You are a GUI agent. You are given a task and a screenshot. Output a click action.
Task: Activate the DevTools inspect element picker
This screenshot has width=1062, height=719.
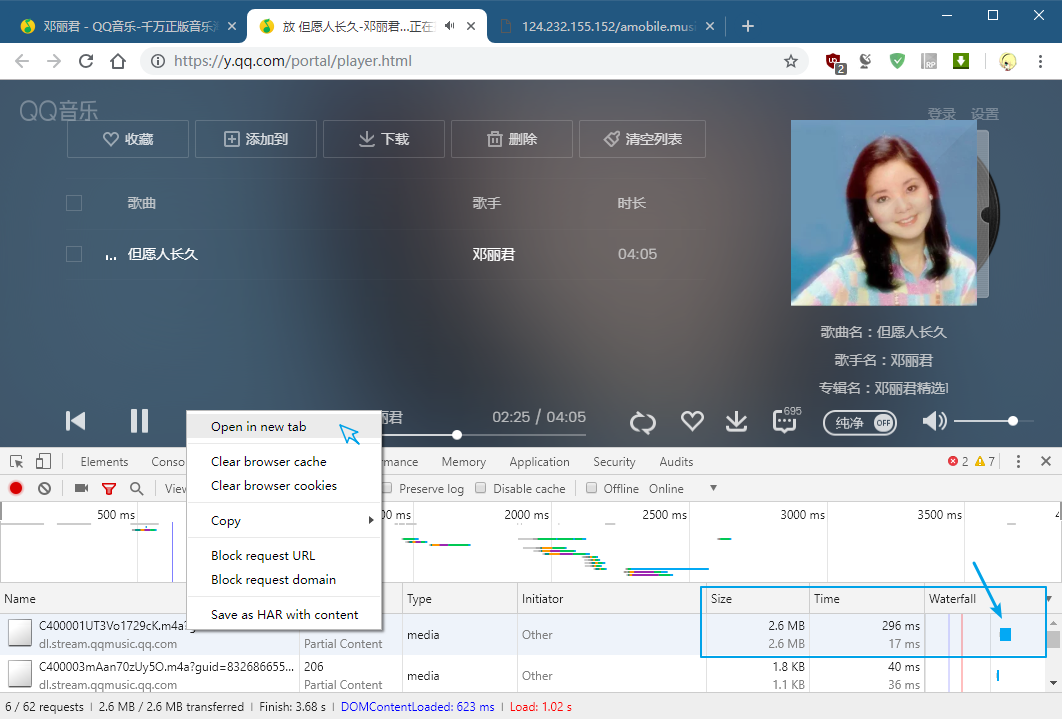(17, 462)
